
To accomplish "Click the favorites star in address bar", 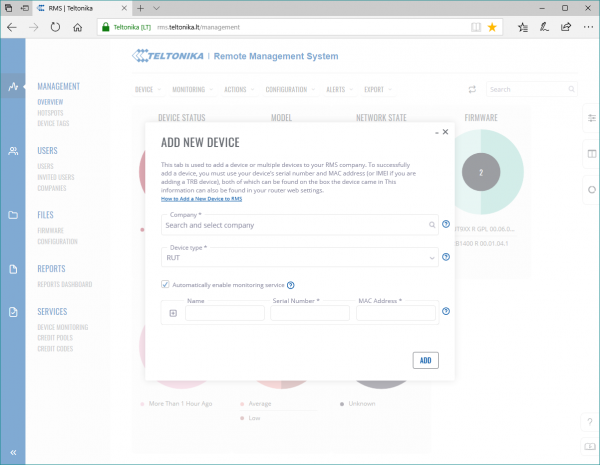I will tap(492, 27).
